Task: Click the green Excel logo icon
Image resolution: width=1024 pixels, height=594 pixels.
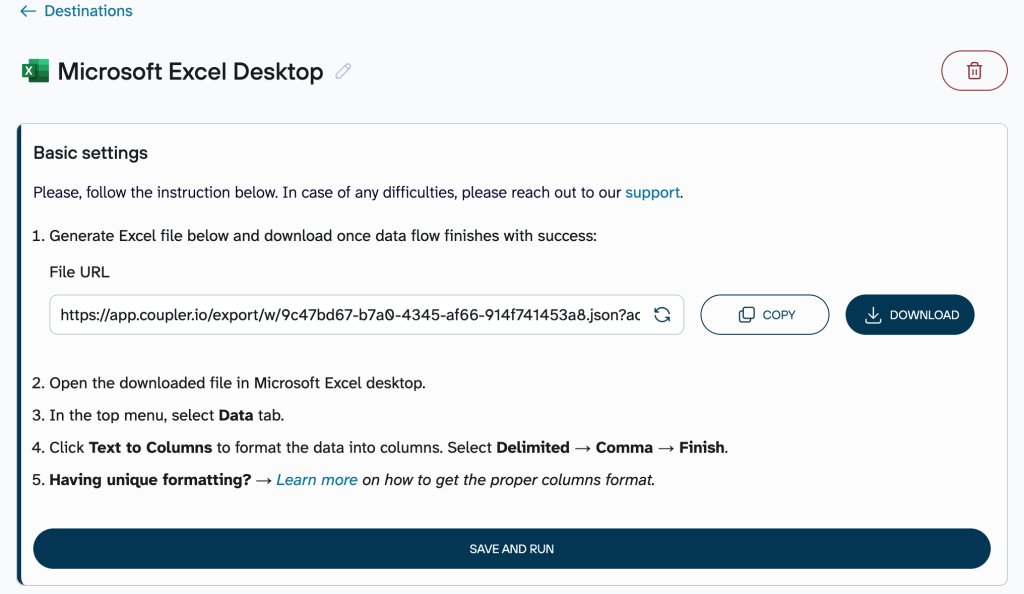Action: pos(35,71)
